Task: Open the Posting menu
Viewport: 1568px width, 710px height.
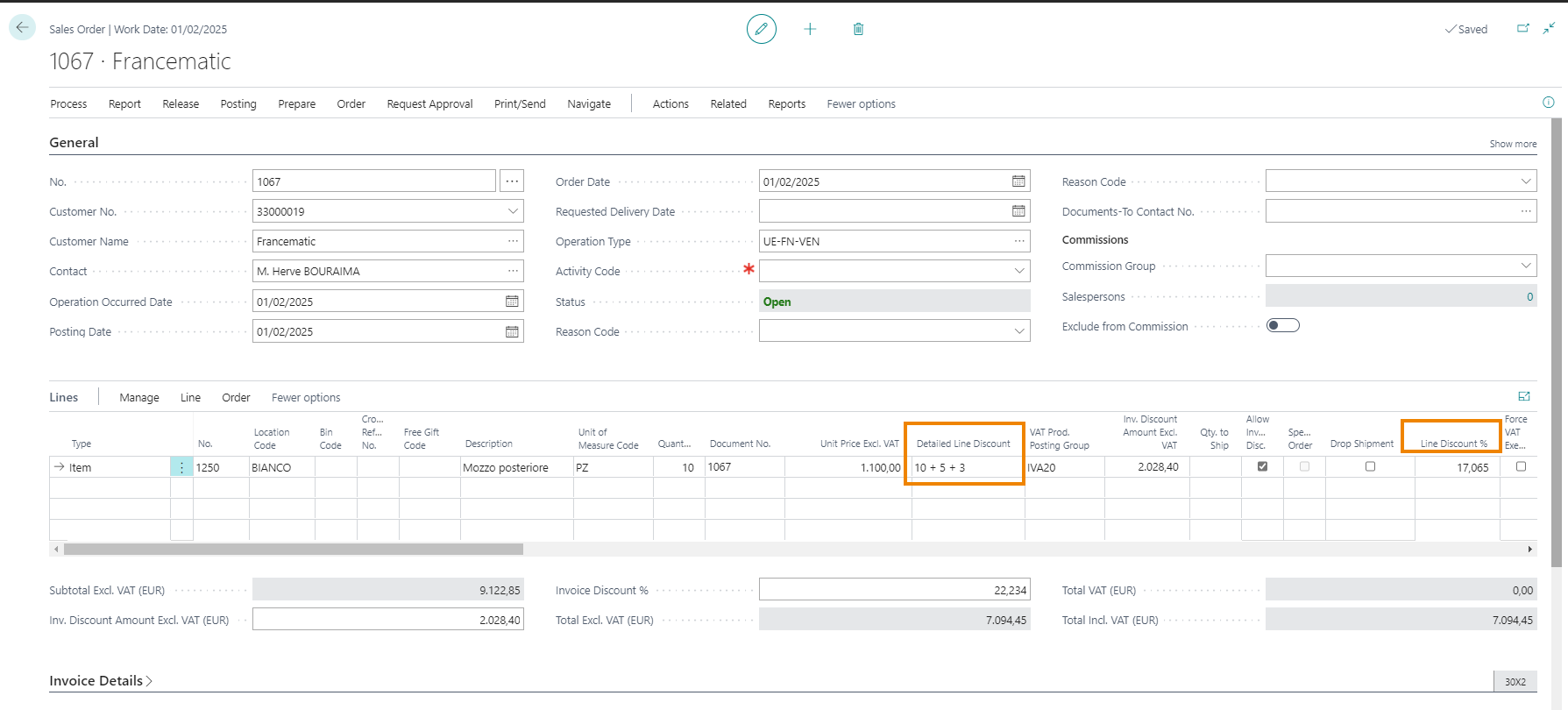Action: click(238, 103)
